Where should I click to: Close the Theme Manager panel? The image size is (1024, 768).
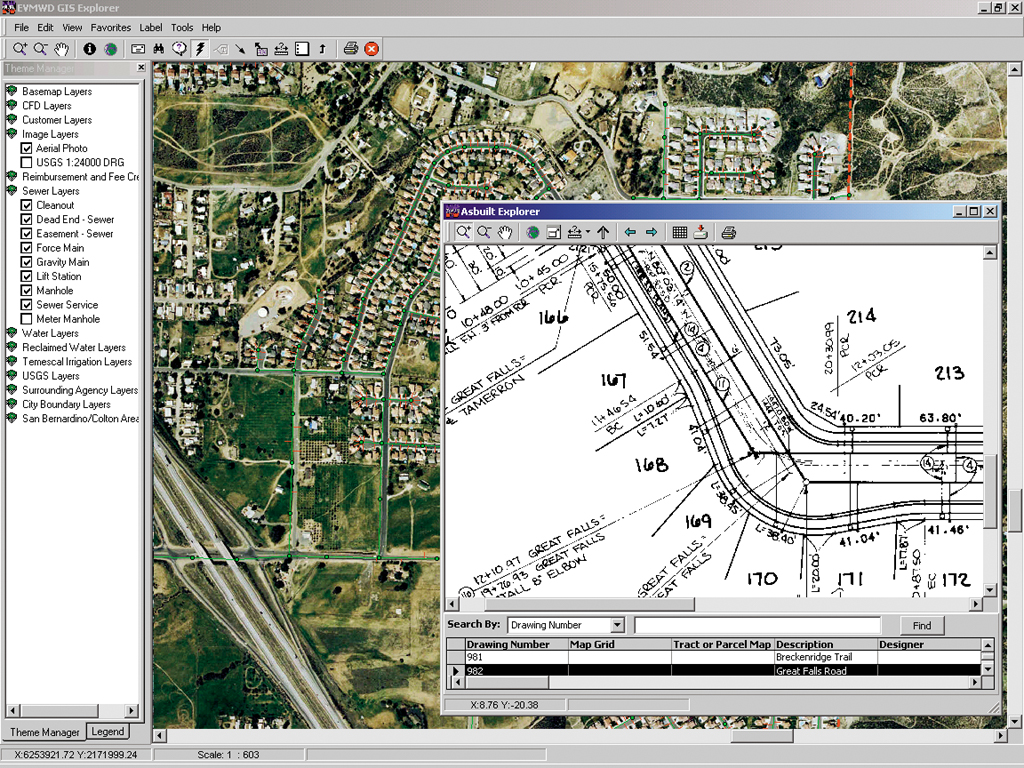click(x=140, y=67)
